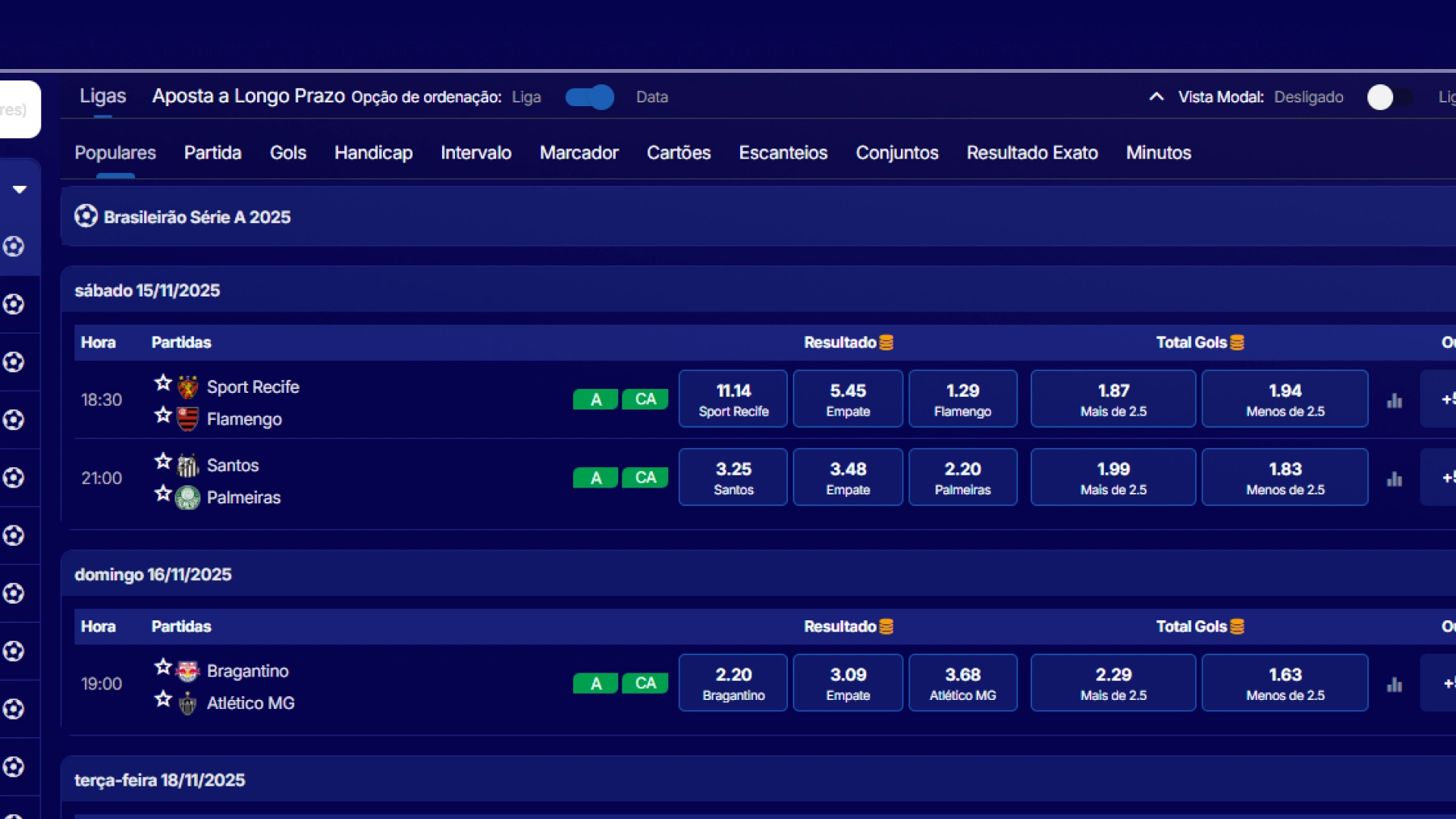Select 11.14 odds for Sport Recife win
Viewport: 1456px width, 819px height.
732,398
